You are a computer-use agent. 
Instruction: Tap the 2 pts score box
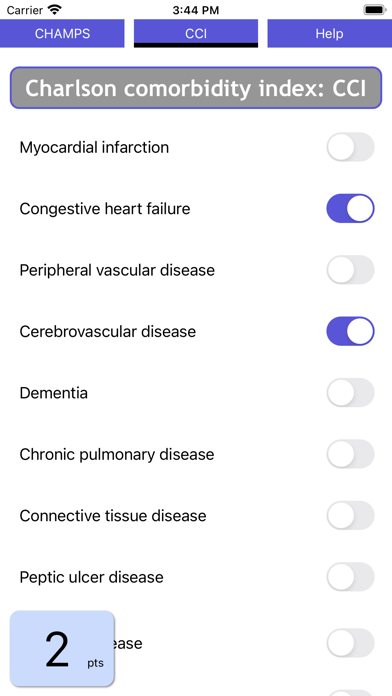(62, 648)
